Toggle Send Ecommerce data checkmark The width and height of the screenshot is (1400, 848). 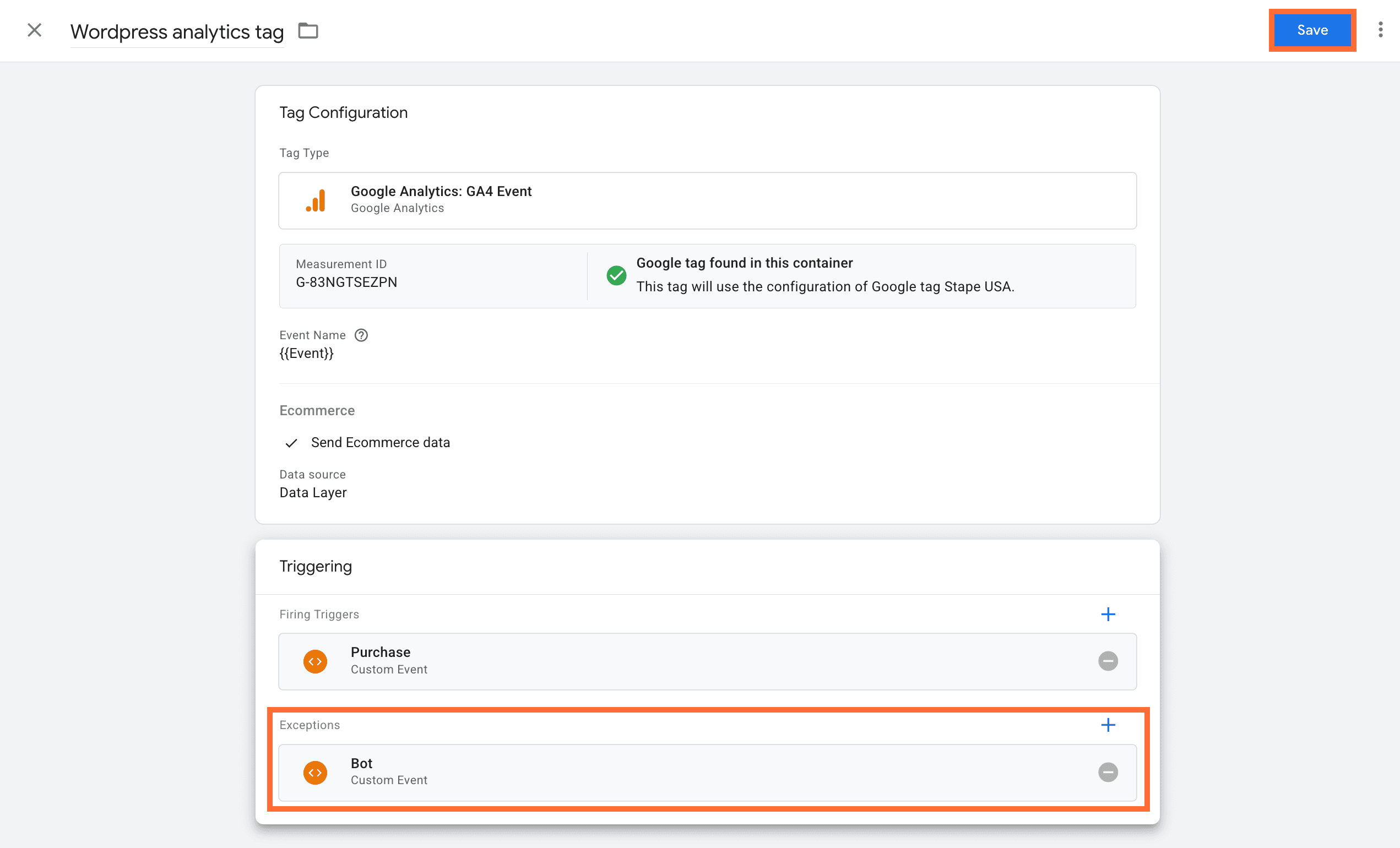click(291, 443)
